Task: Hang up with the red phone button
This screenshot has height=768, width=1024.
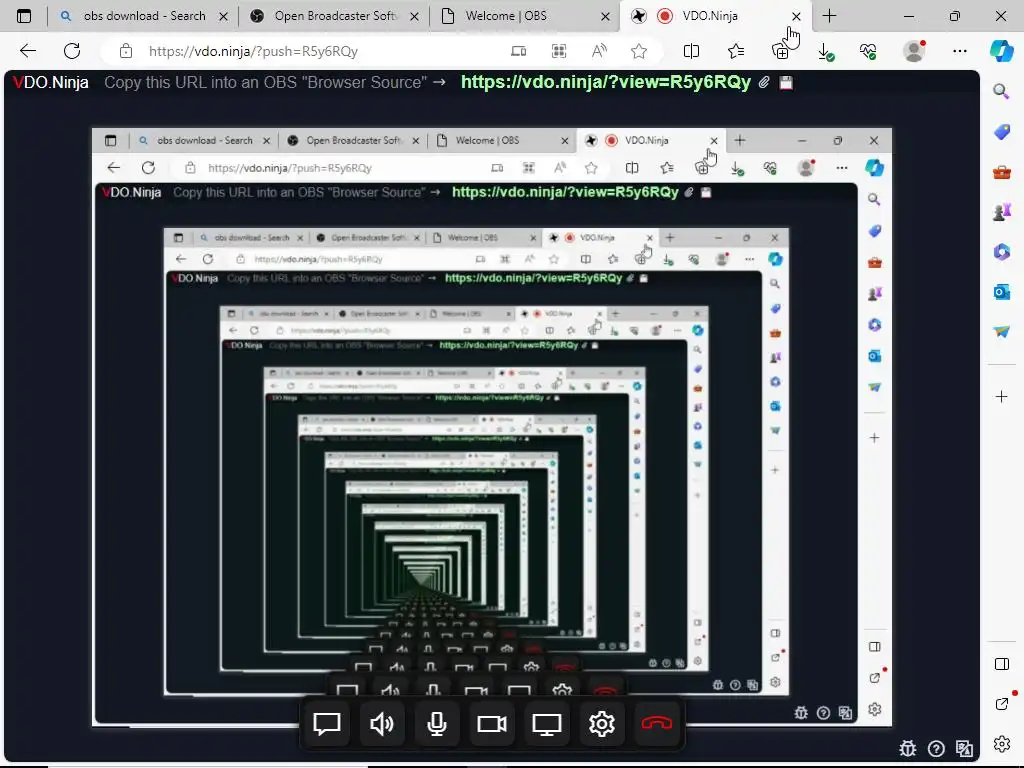Action: [656, 724]
